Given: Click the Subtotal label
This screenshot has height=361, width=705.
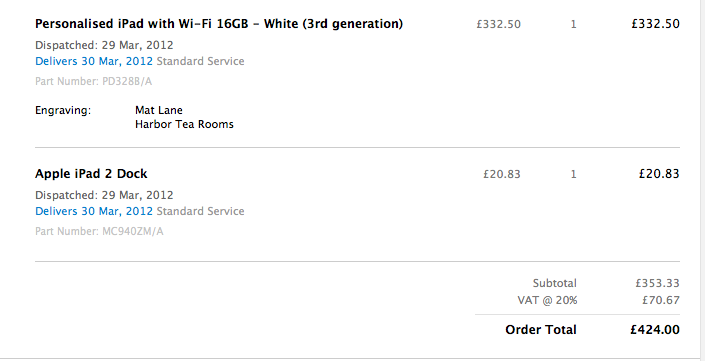Looking at the screenshot, I should [x=555, y=283].
